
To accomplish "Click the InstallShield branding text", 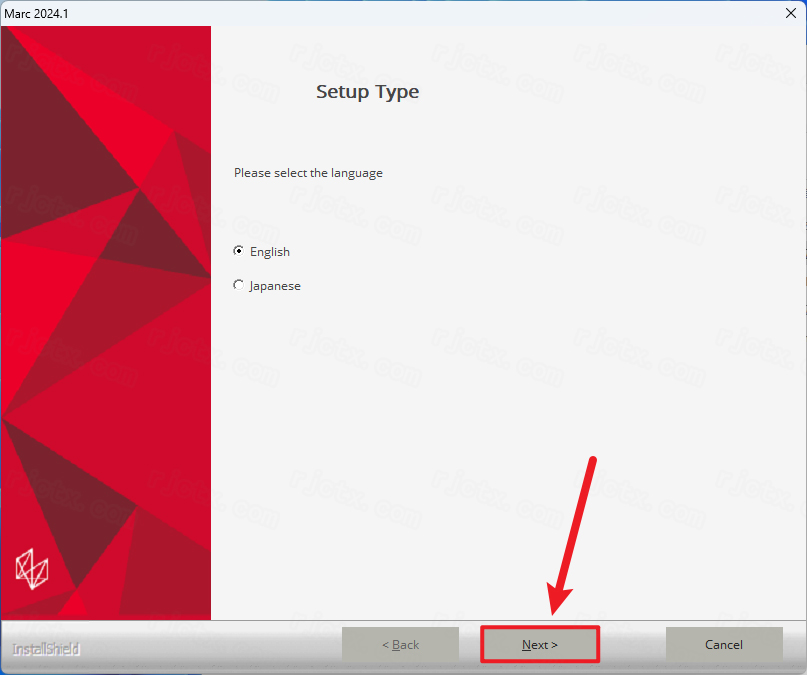I will click(x=46, y=649).
